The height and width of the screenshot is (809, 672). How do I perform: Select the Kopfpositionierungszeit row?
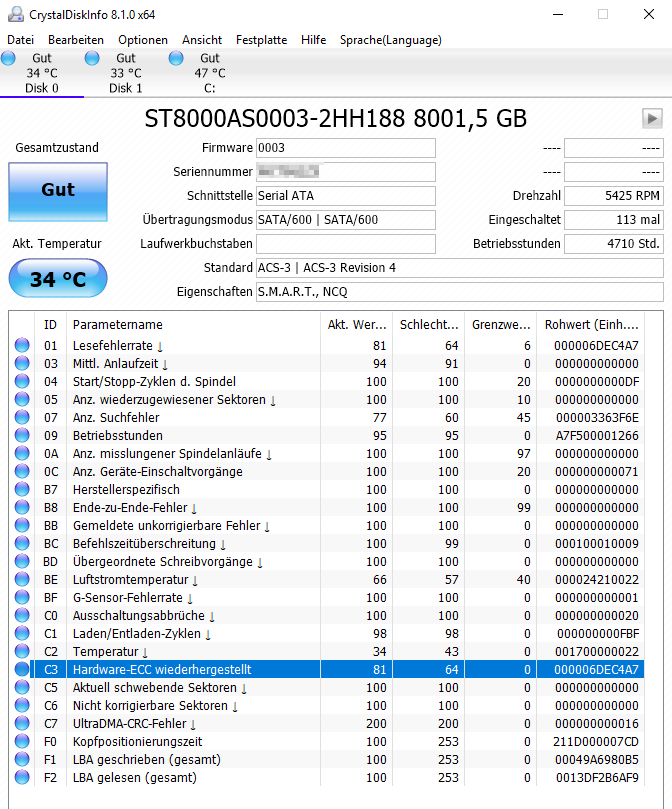(x=327, y=741)
